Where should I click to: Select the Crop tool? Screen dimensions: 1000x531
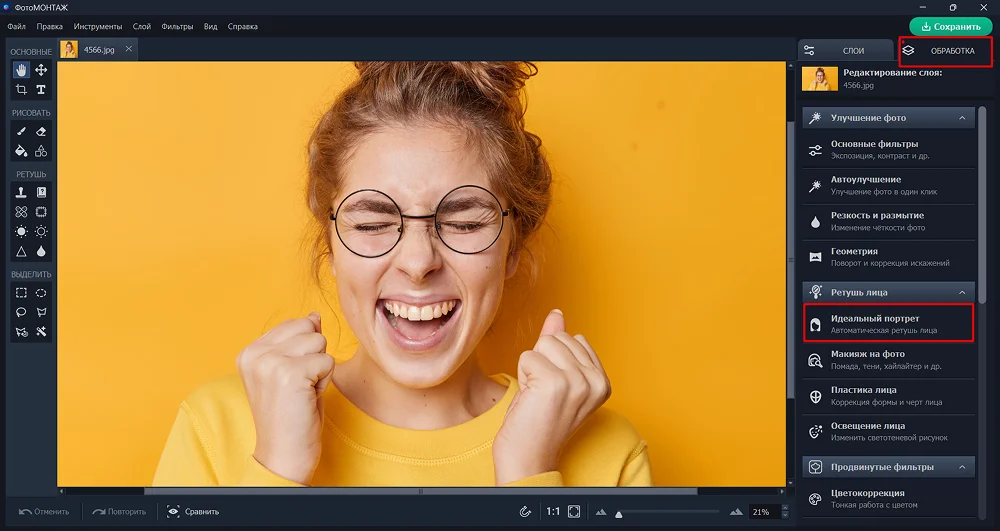click(21, 90)
